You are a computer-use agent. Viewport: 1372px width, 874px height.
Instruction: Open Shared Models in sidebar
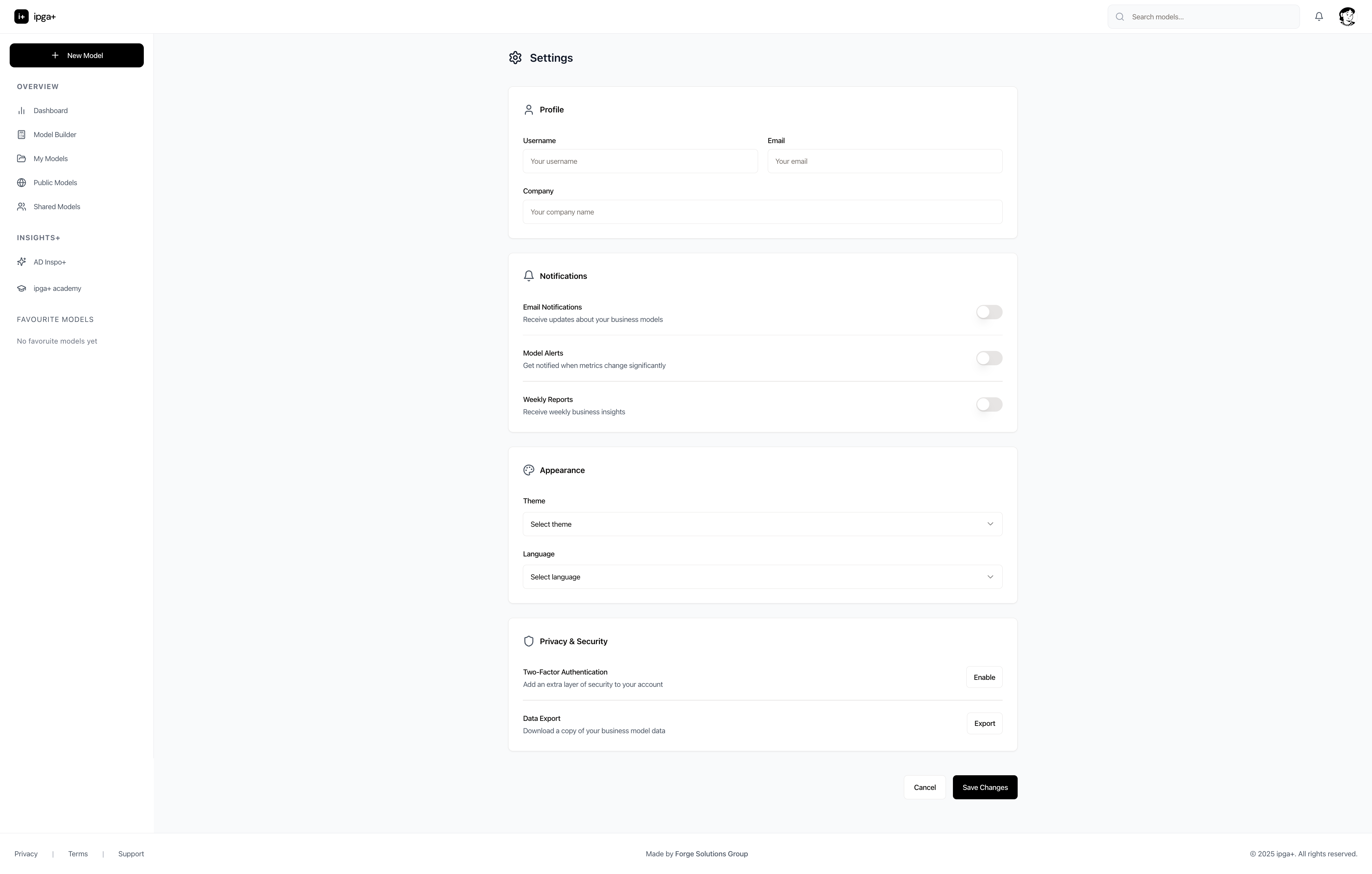(x=56, y=207)
